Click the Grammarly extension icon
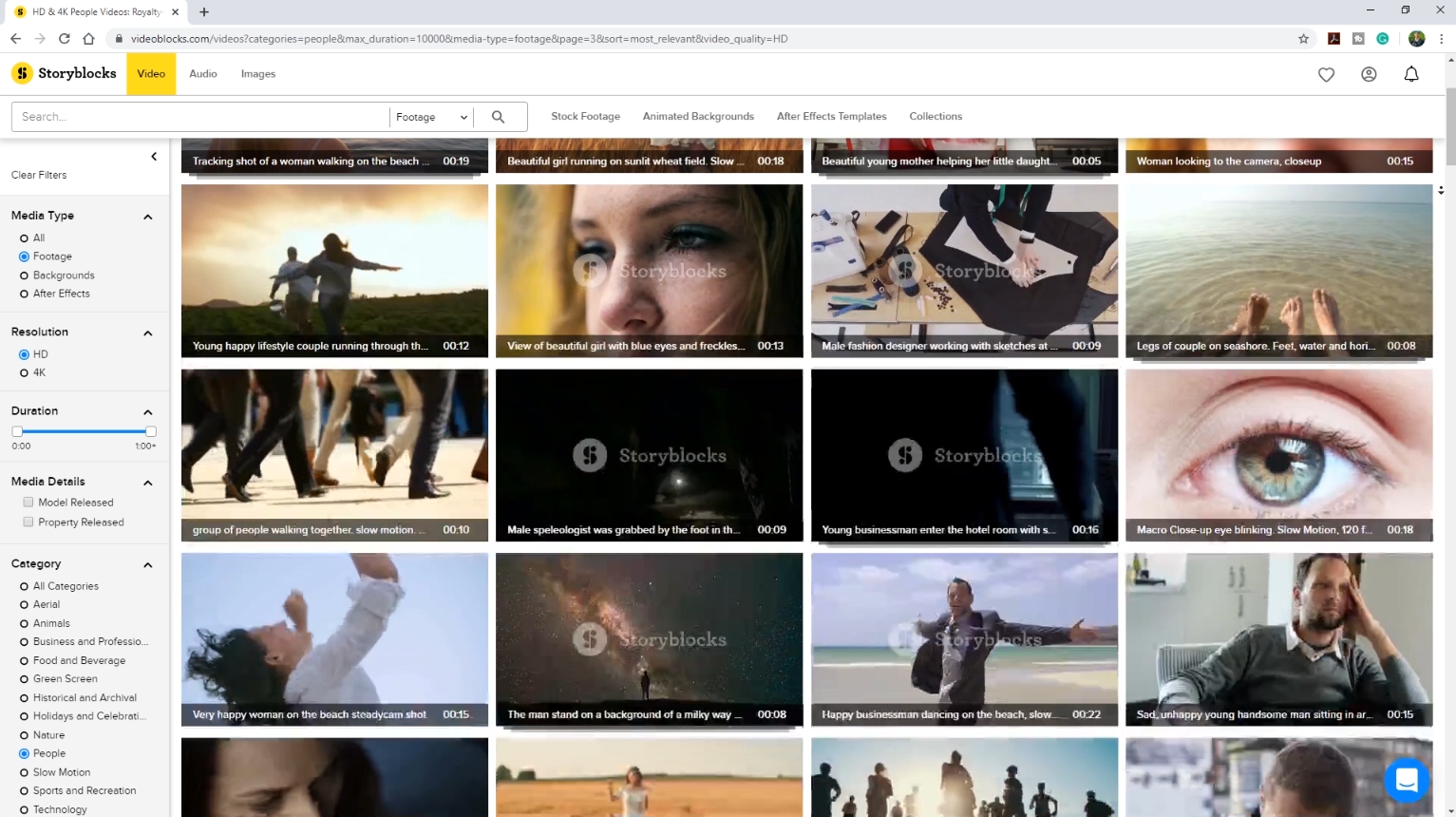The height and width of the screenshot is (817, 1456). click(1383, 39)
